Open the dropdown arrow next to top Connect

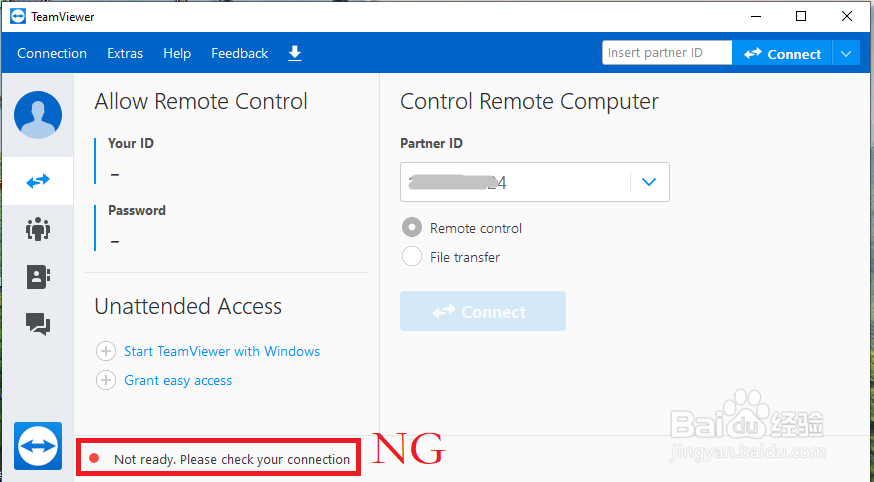(x=846, y=54)
